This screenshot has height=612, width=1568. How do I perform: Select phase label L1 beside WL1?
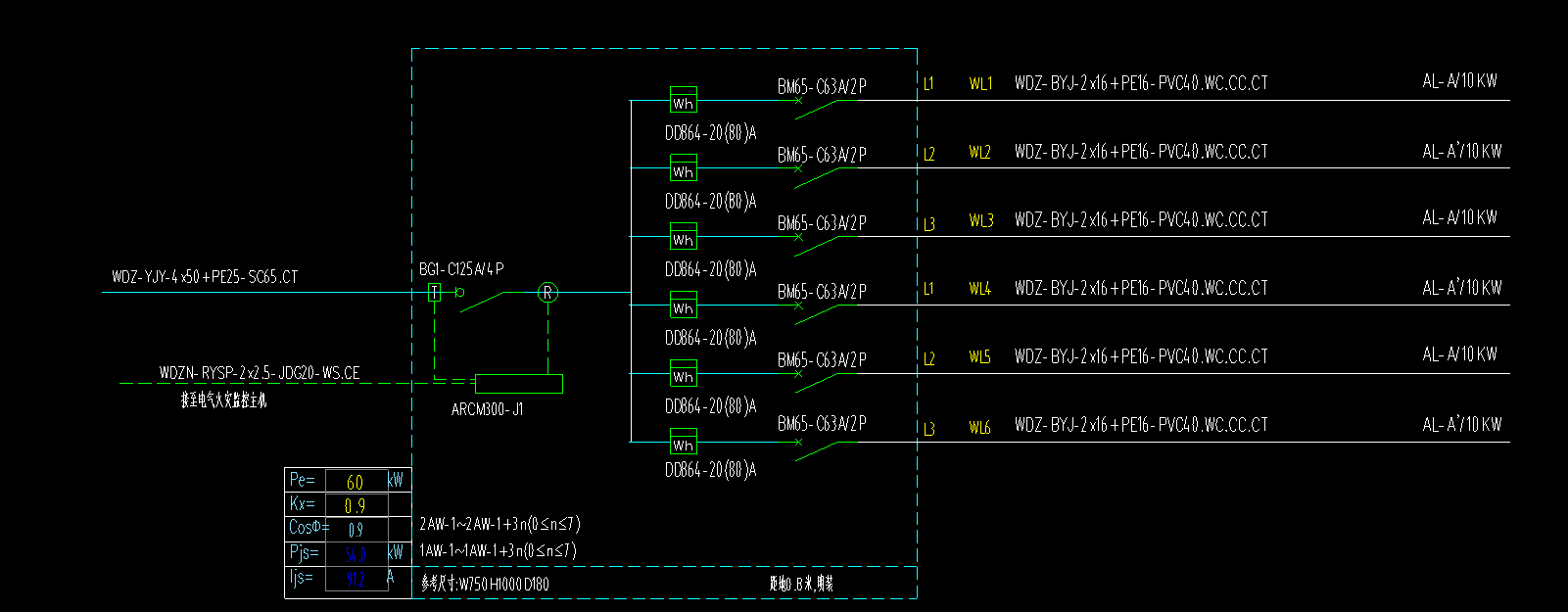(928, 84)
